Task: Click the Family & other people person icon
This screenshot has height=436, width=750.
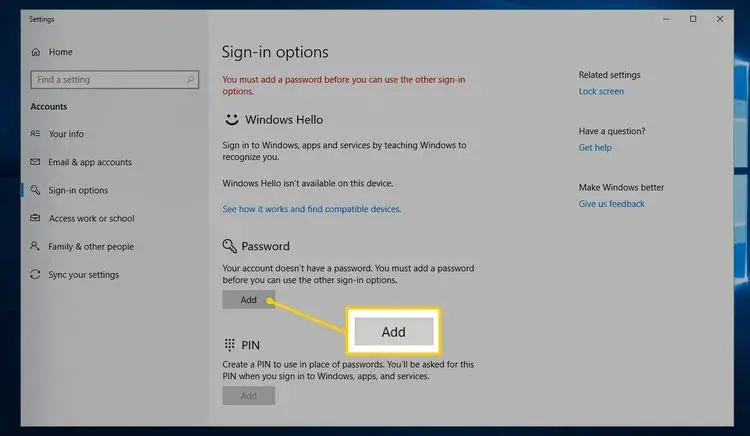Action: (x=35, y=246)
